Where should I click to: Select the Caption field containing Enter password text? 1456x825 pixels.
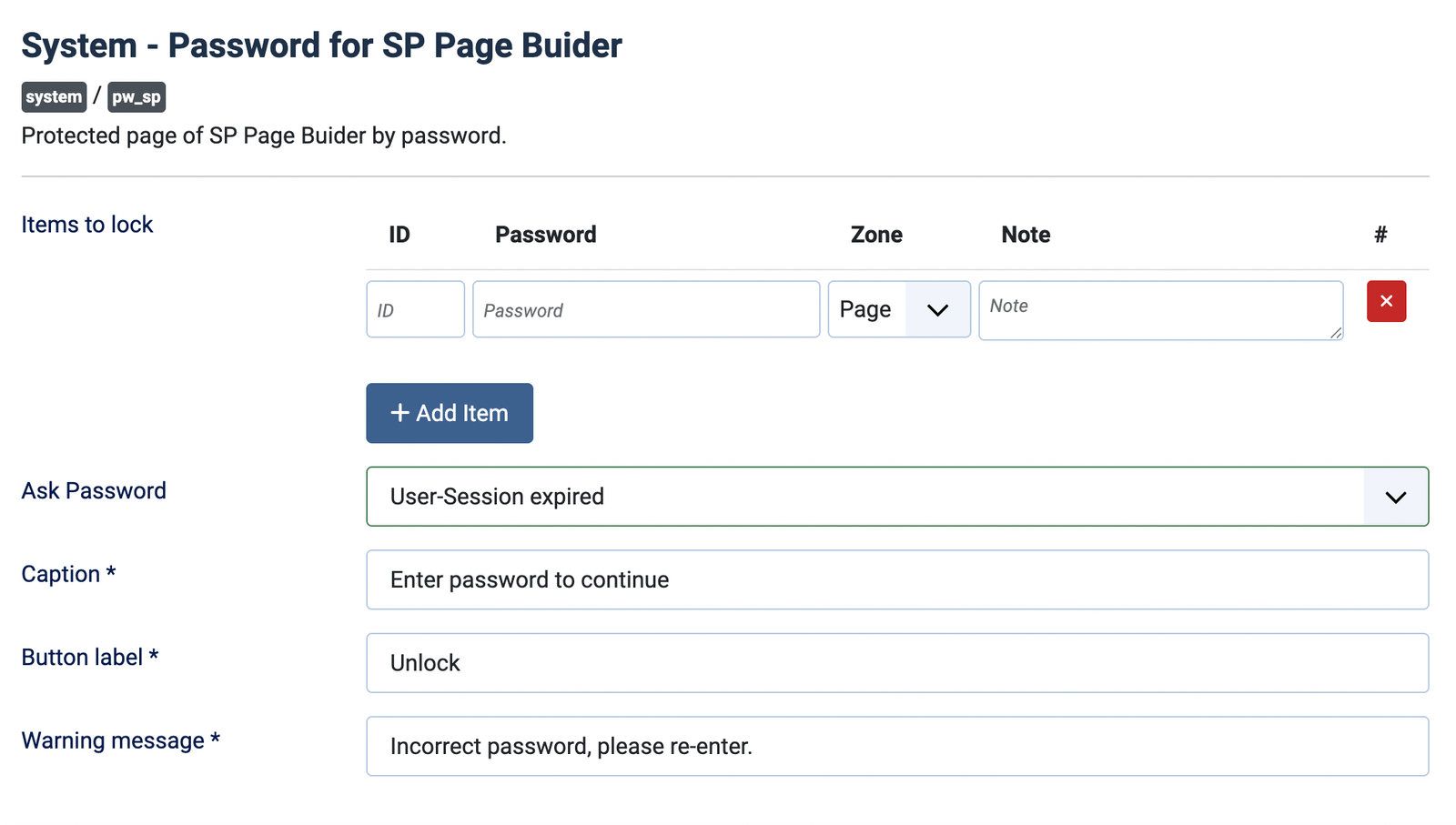(x=896, y=579)
